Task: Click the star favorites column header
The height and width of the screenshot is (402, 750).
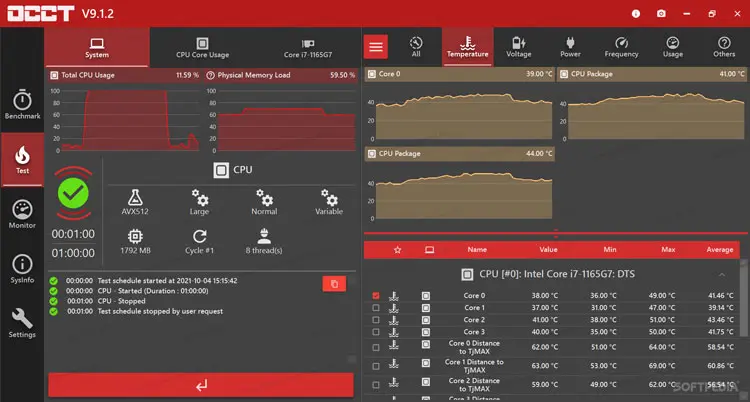Action: pyautogui.click(x=397, y=250)
